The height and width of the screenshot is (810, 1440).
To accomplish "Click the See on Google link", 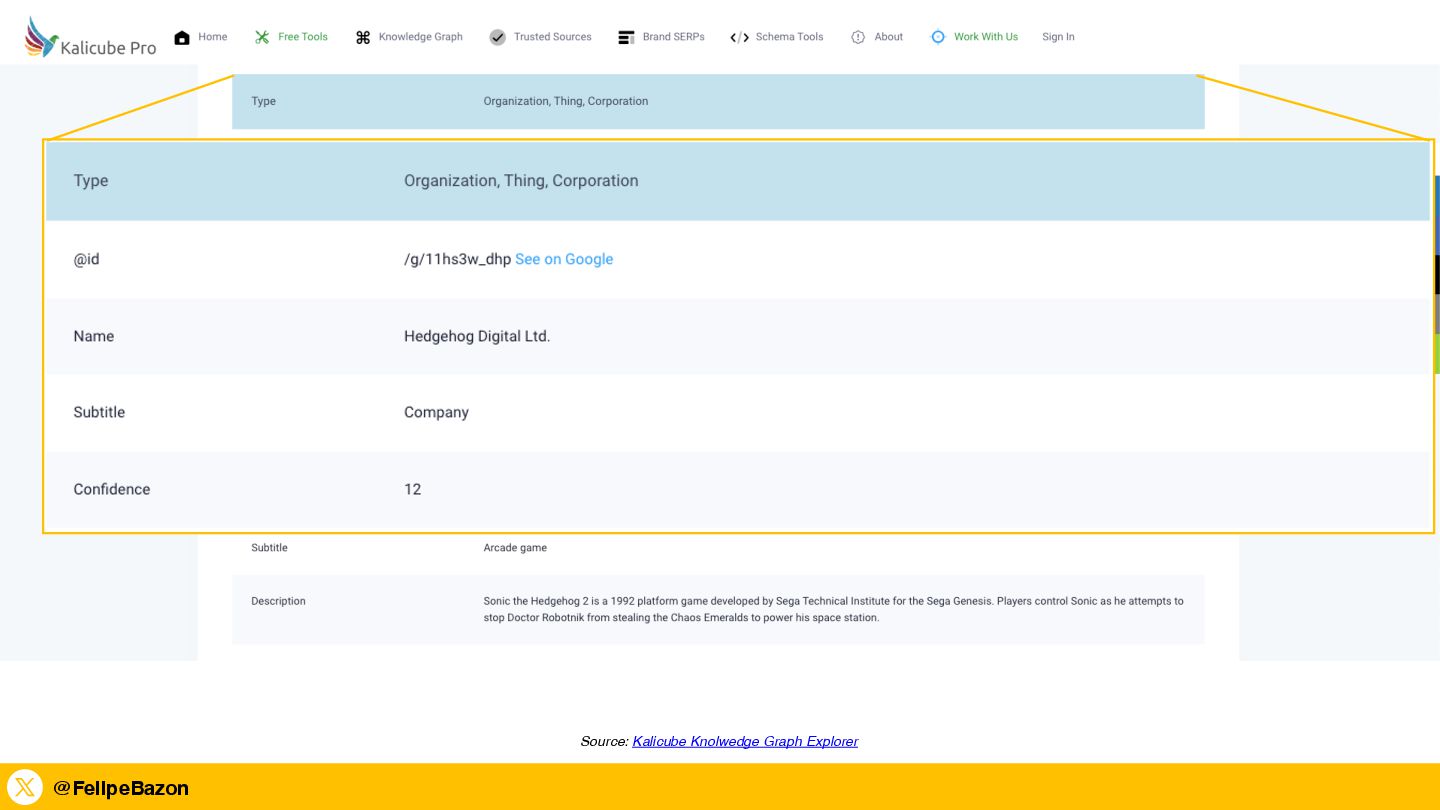I will pos(564,259).
